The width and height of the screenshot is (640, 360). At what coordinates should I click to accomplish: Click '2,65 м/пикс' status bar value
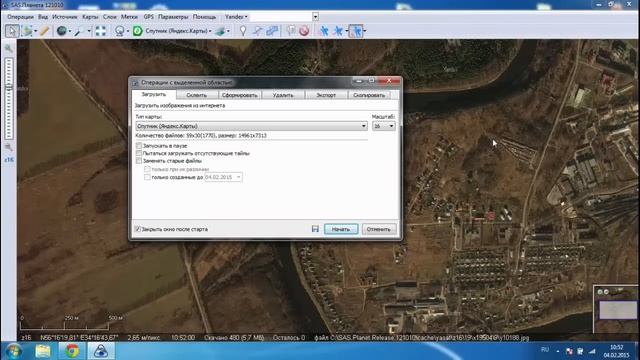(x=144, y=338)
